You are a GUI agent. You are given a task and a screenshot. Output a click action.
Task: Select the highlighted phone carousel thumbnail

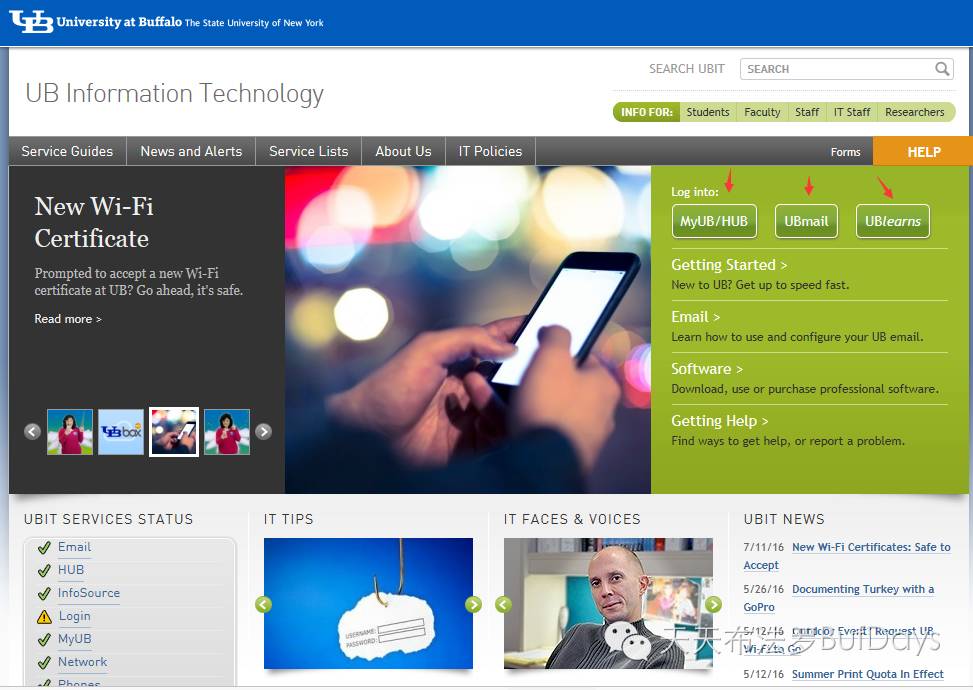pyautogui.click(x=174, y=432)
